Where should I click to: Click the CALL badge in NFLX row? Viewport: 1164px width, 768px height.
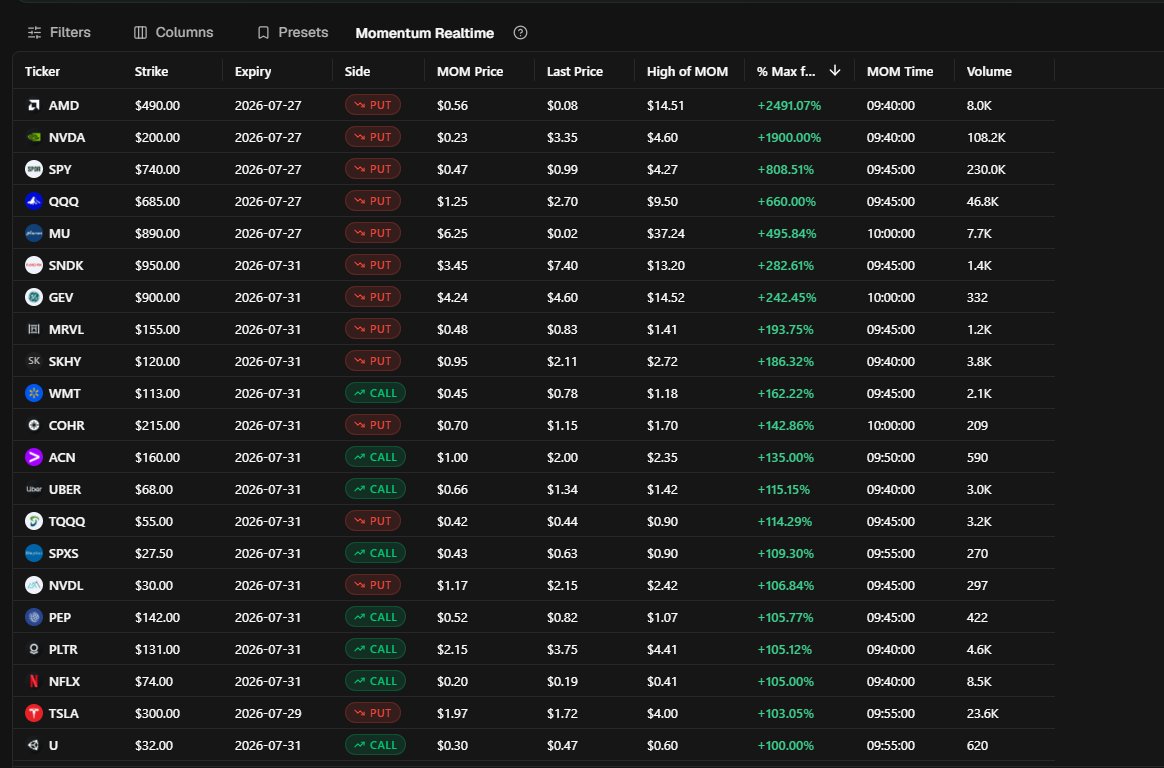pyautogui.click(x=375, y=681)
